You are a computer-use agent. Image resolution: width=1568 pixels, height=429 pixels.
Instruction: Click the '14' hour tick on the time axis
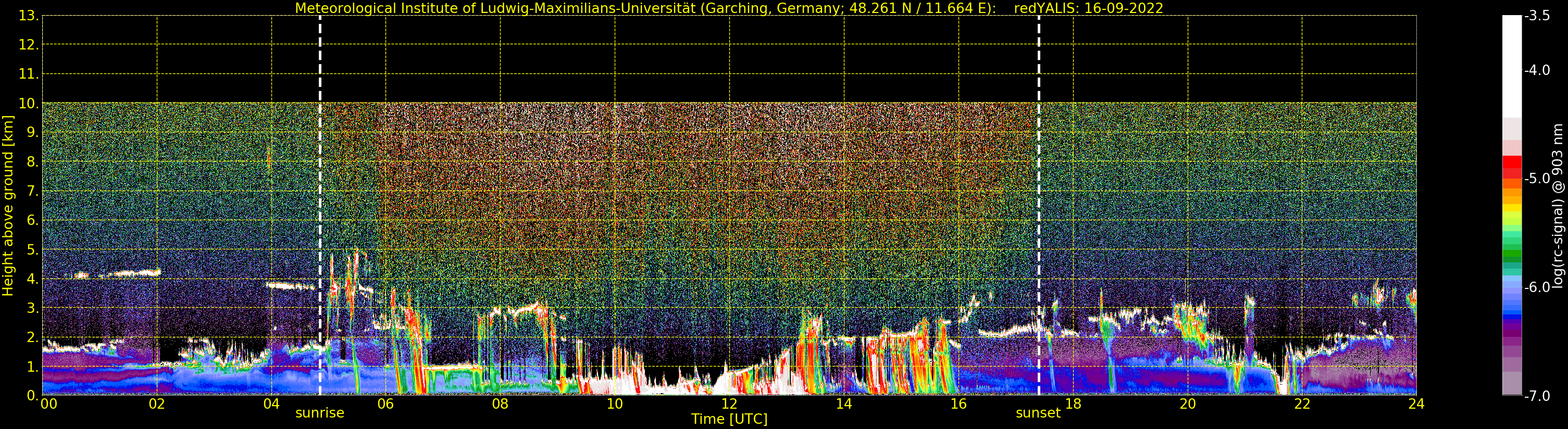(844, 404)
